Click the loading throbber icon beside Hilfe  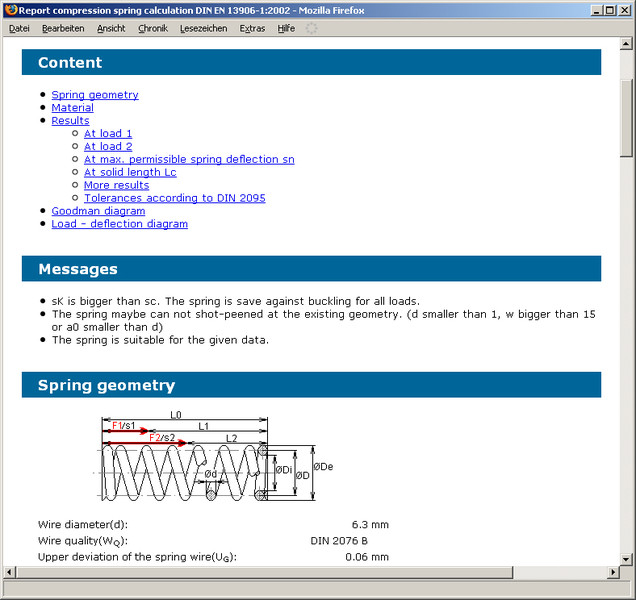[311, 28]
